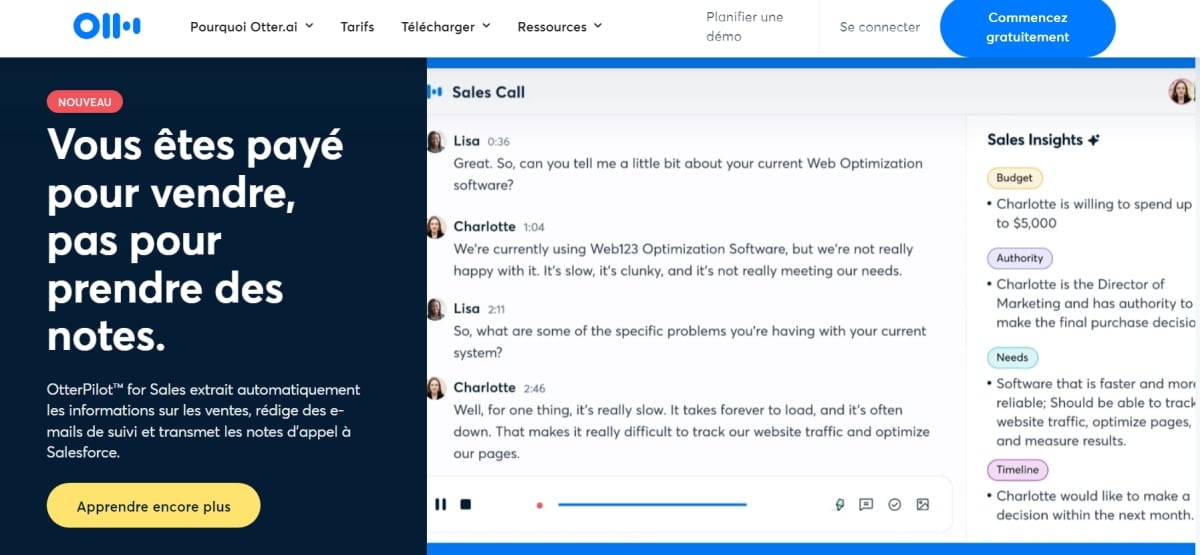Select the Budget tag

tap(1015, 178)
